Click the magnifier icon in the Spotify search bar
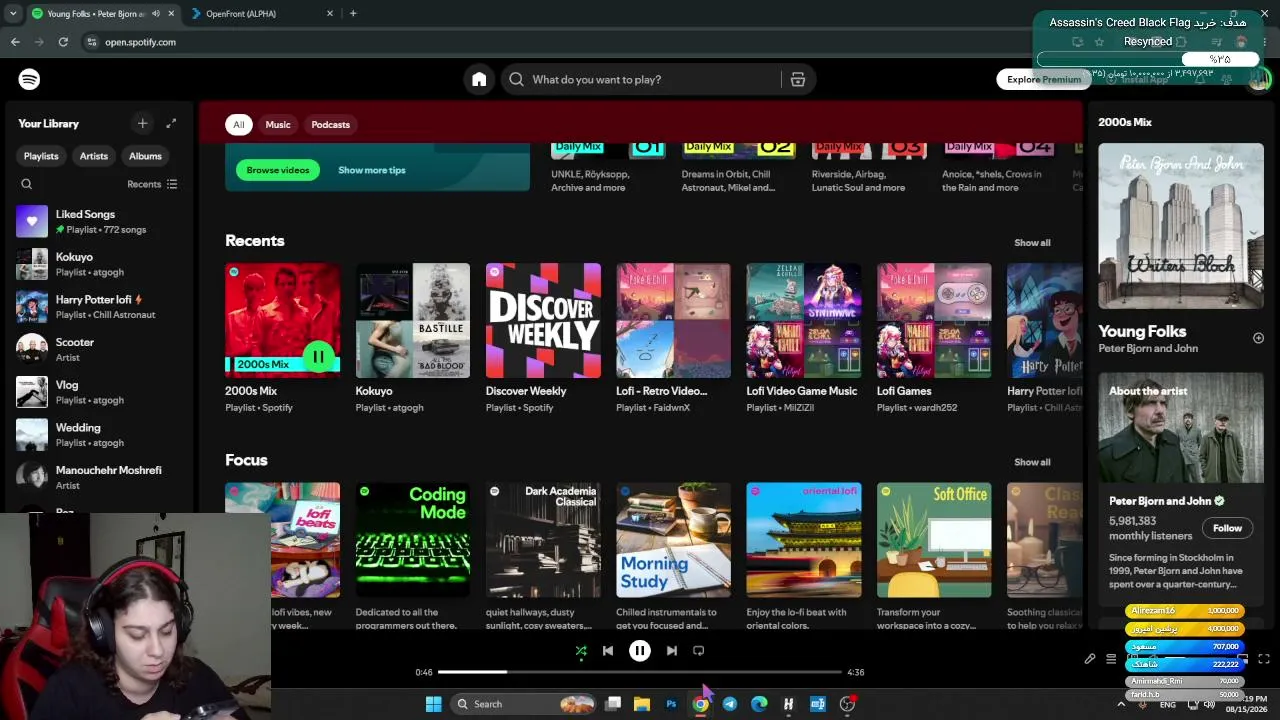The height and width of the screenshot is (720, 1280). point(516,79)
